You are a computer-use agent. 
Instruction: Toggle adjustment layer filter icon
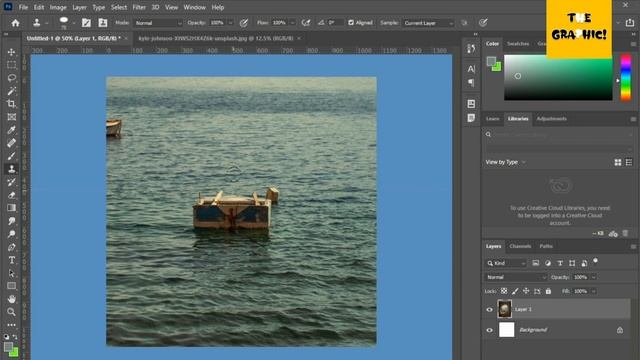pos(548,263)
